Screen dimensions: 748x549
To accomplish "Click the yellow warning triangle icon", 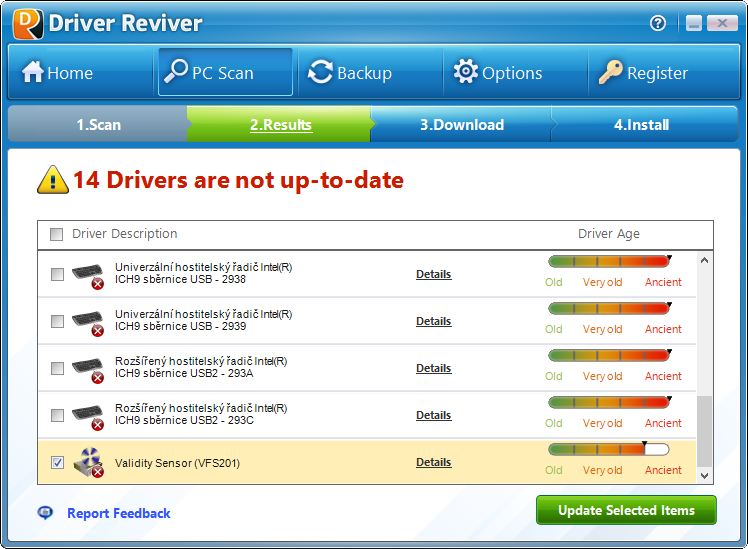I will coord(53,180).
